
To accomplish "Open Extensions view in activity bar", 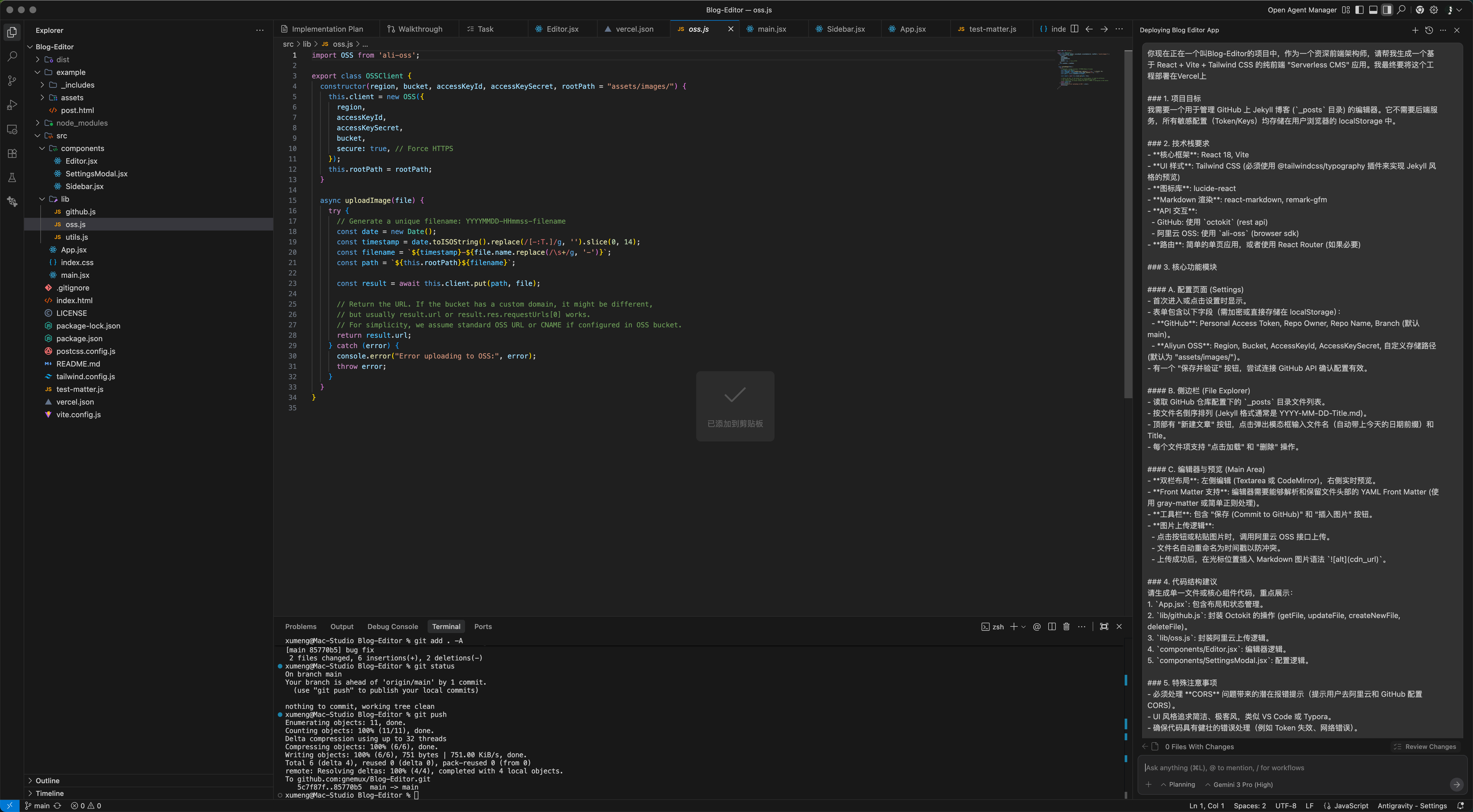I will (x=12, y=153).
